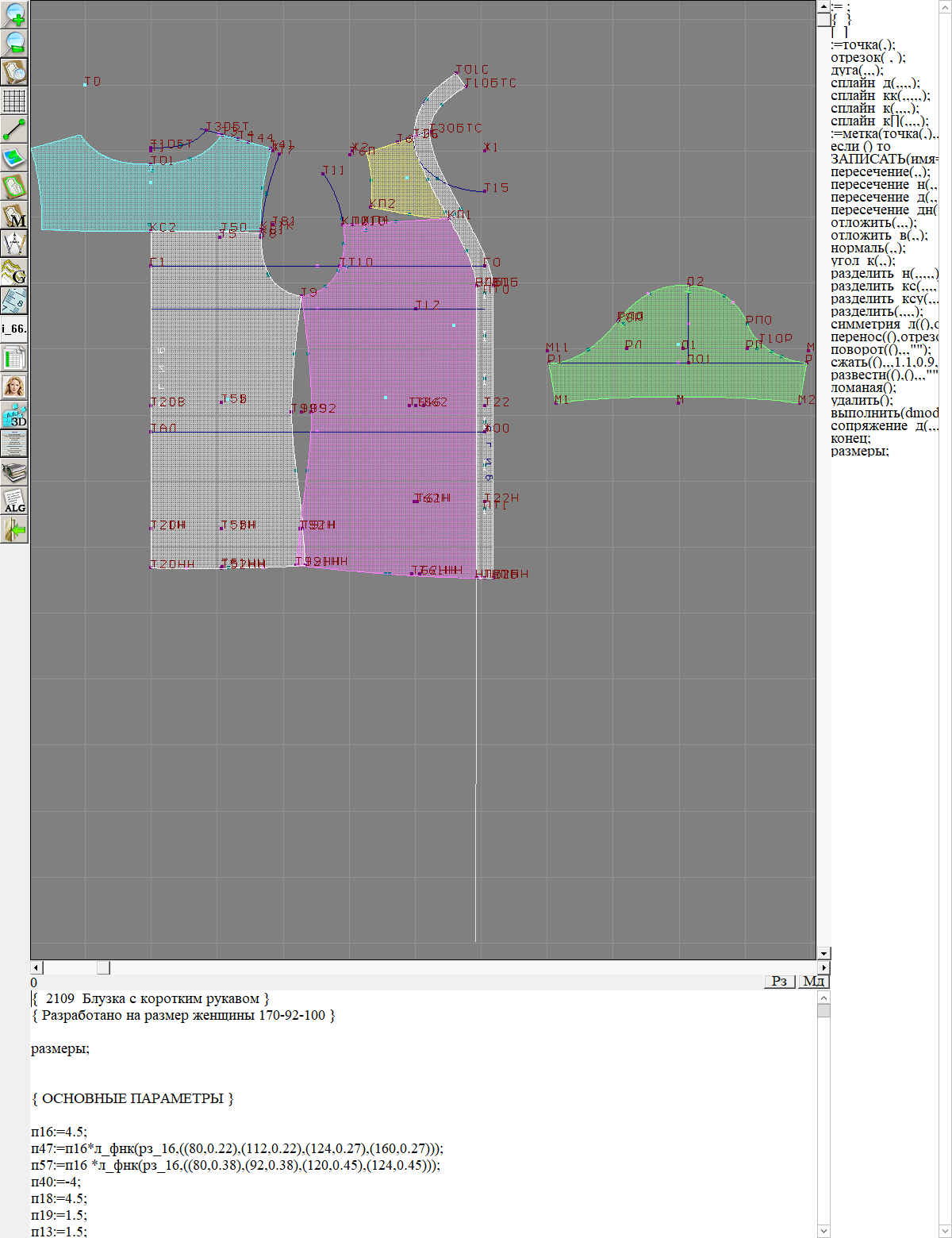Image resolution: width=952 pixels, height=1238 pixels.
Task: Click the compass drawing tool icon
Action: 14,244
